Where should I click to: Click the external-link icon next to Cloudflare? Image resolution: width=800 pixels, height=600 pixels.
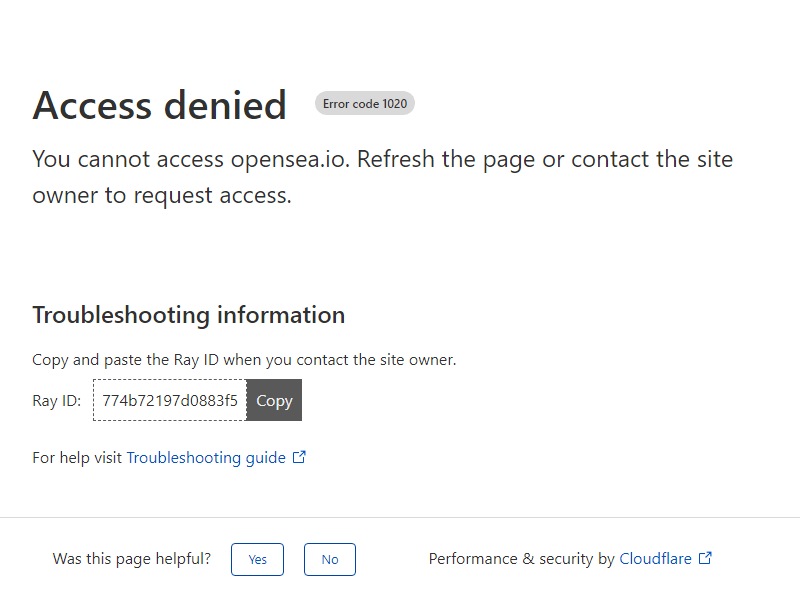pyautogui.click(x=704, y=558)
